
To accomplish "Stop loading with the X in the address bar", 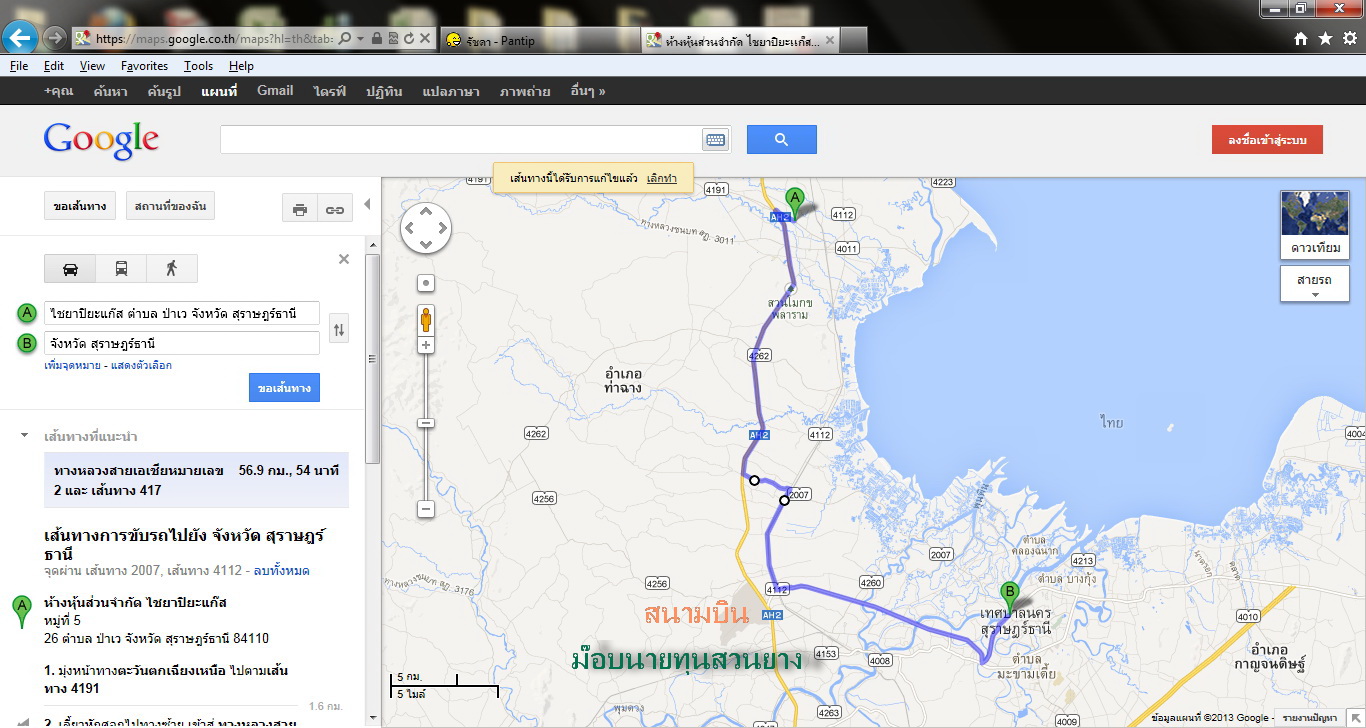I will click(425, 38).
